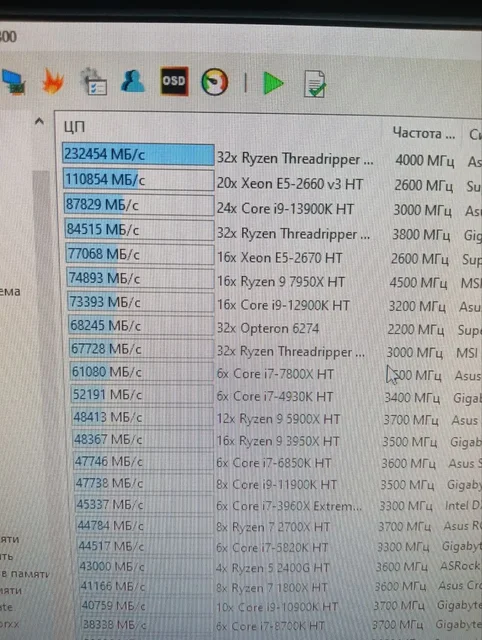This screenshot has width=482, height=640.
Task: Click the computer monitor icon
Action: pos(14,82)
